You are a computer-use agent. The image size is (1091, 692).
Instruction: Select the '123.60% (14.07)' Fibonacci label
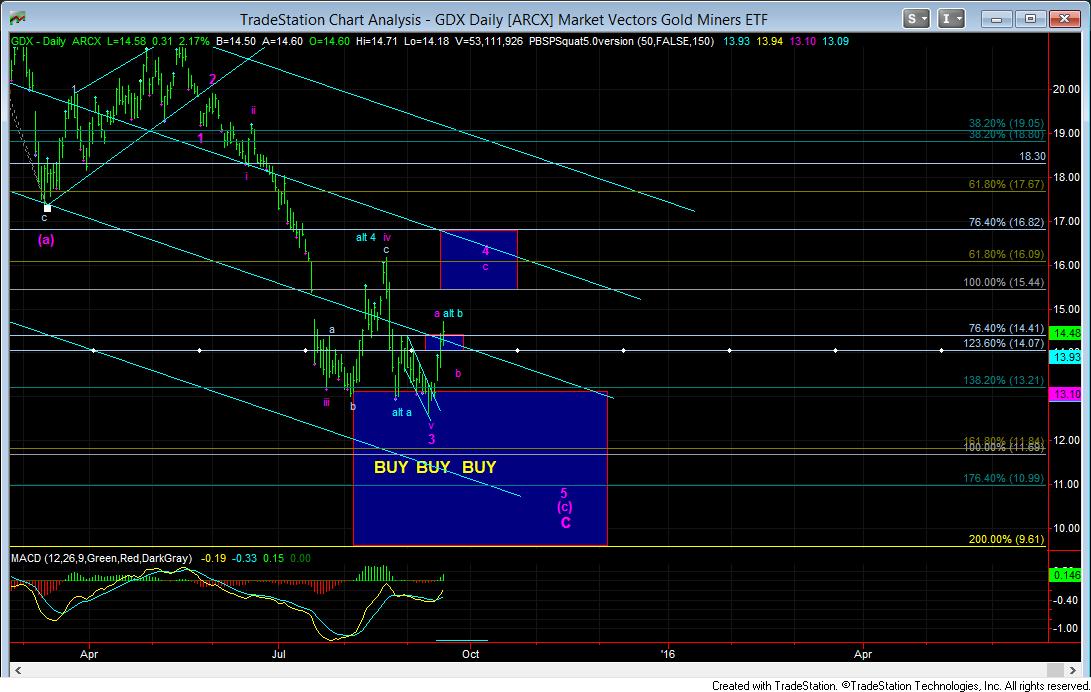(1003, 343)
